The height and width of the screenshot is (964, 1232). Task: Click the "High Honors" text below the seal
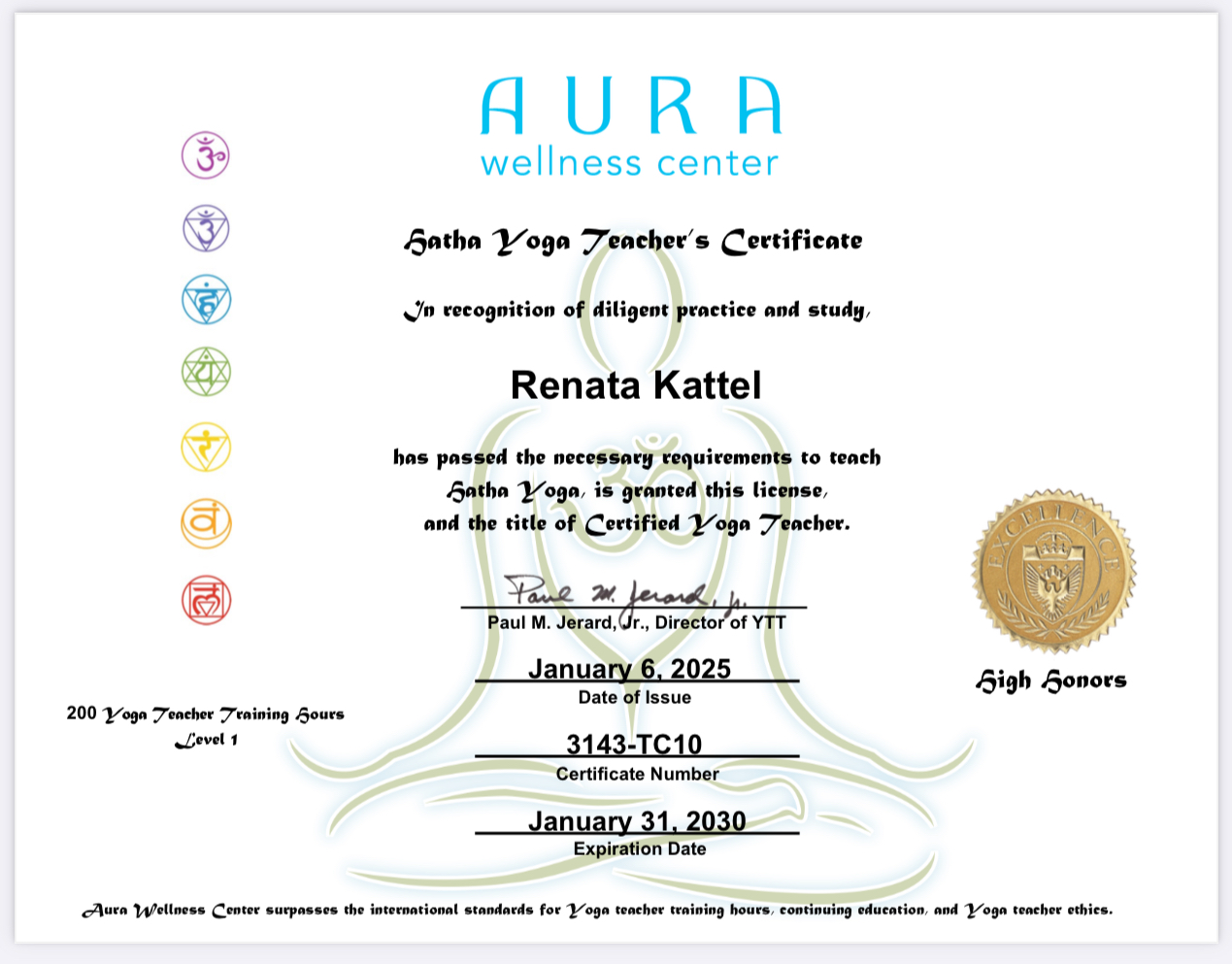pyautogui.click(x=1051, y=681)
